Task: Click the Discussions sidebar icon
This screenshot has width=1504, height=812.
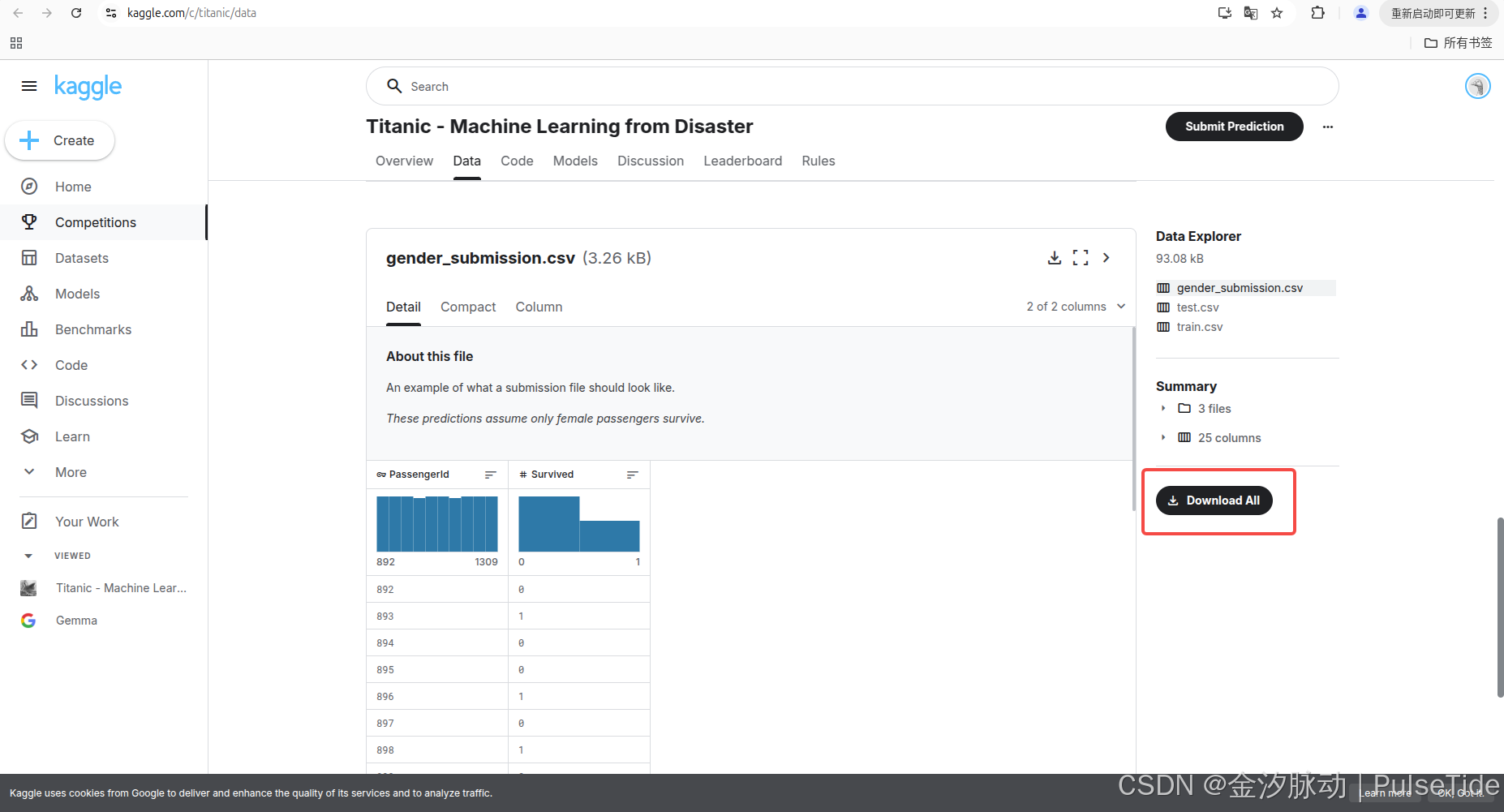Action: pyautogui.click(x=29, y=400)
